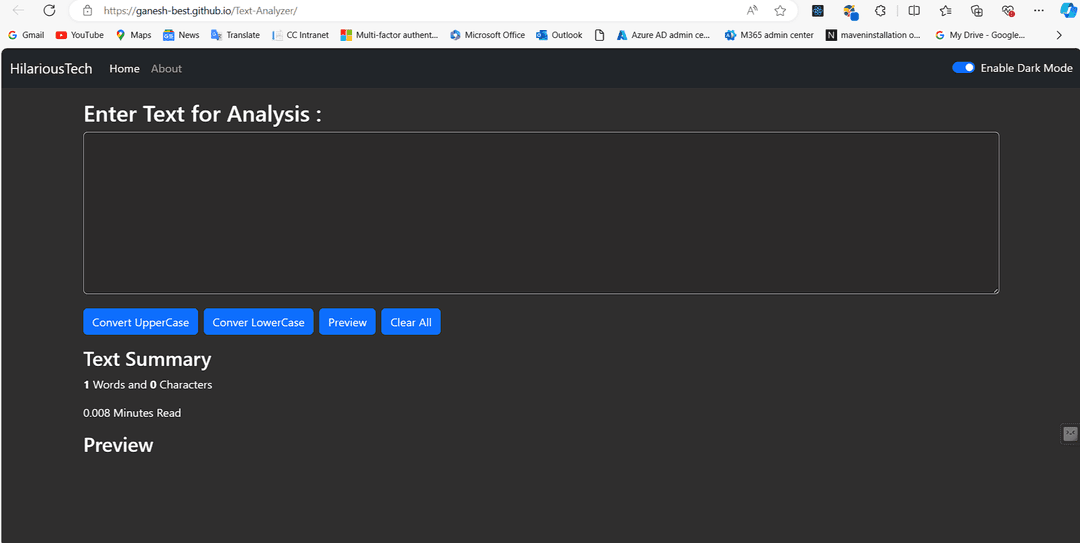Open the News bookmark

coord(181,35)
